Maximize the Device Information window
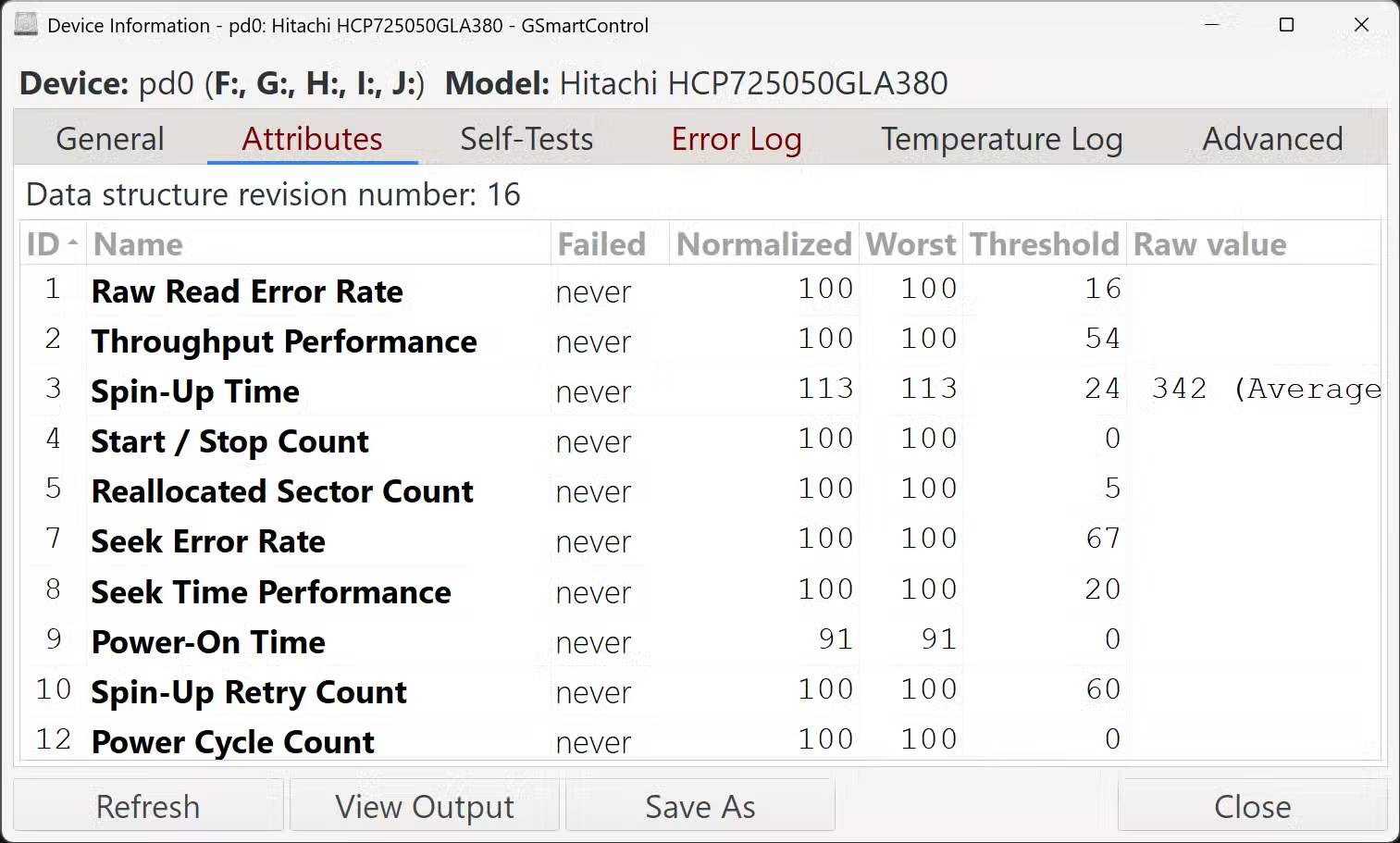The width and height of the screenshot is (1400, 843). pyautogui.click(x=1286, y=25)
